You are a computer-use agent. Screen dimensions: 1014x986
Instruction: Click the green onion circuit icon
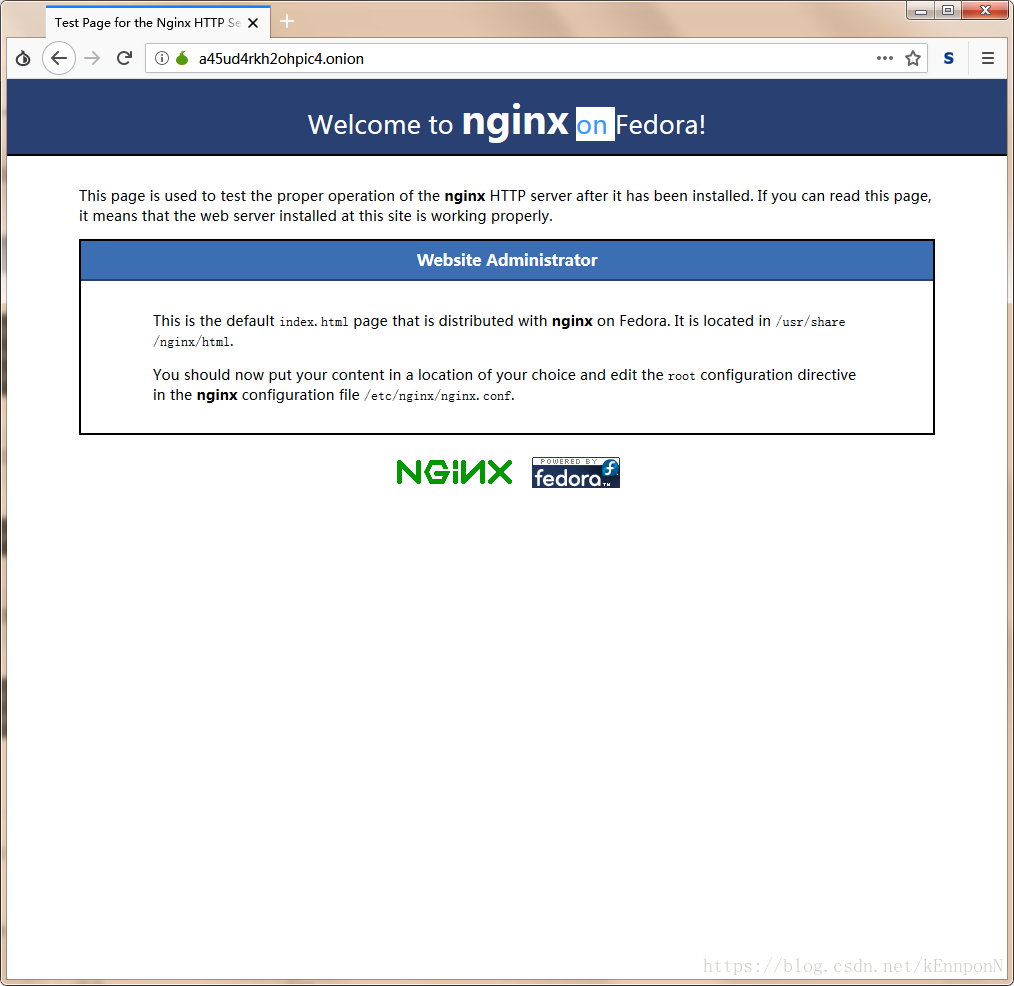click(x=182, y=58)
